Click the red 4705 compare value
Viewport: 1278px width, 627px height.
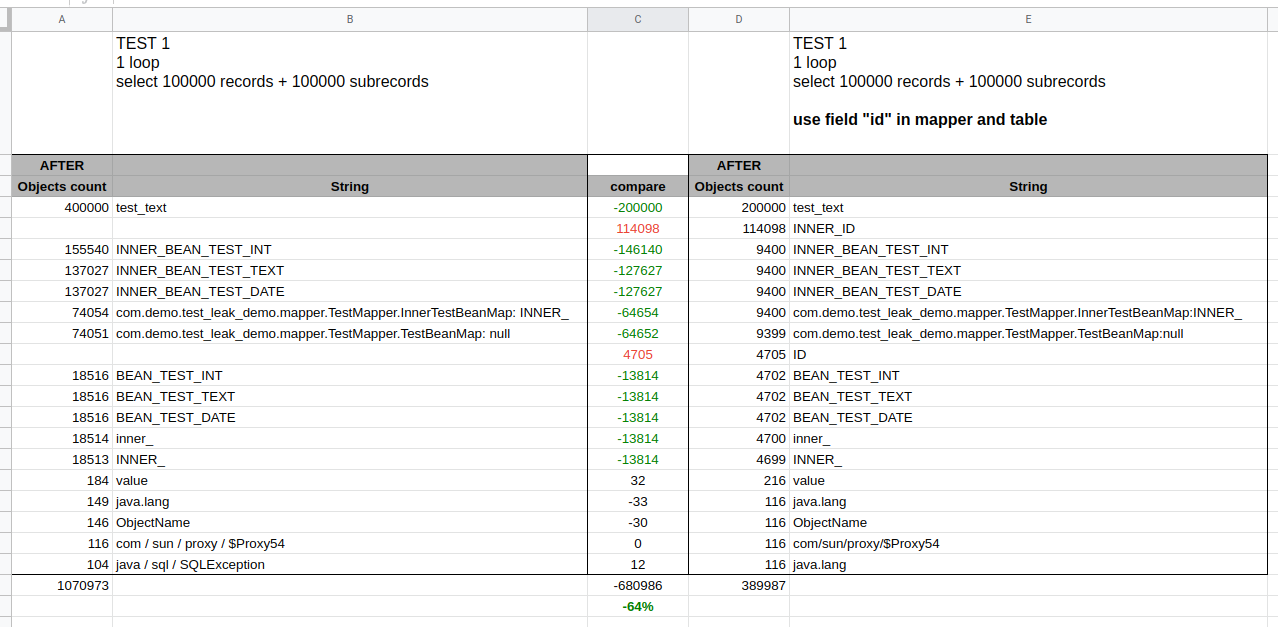pos(638,354)
